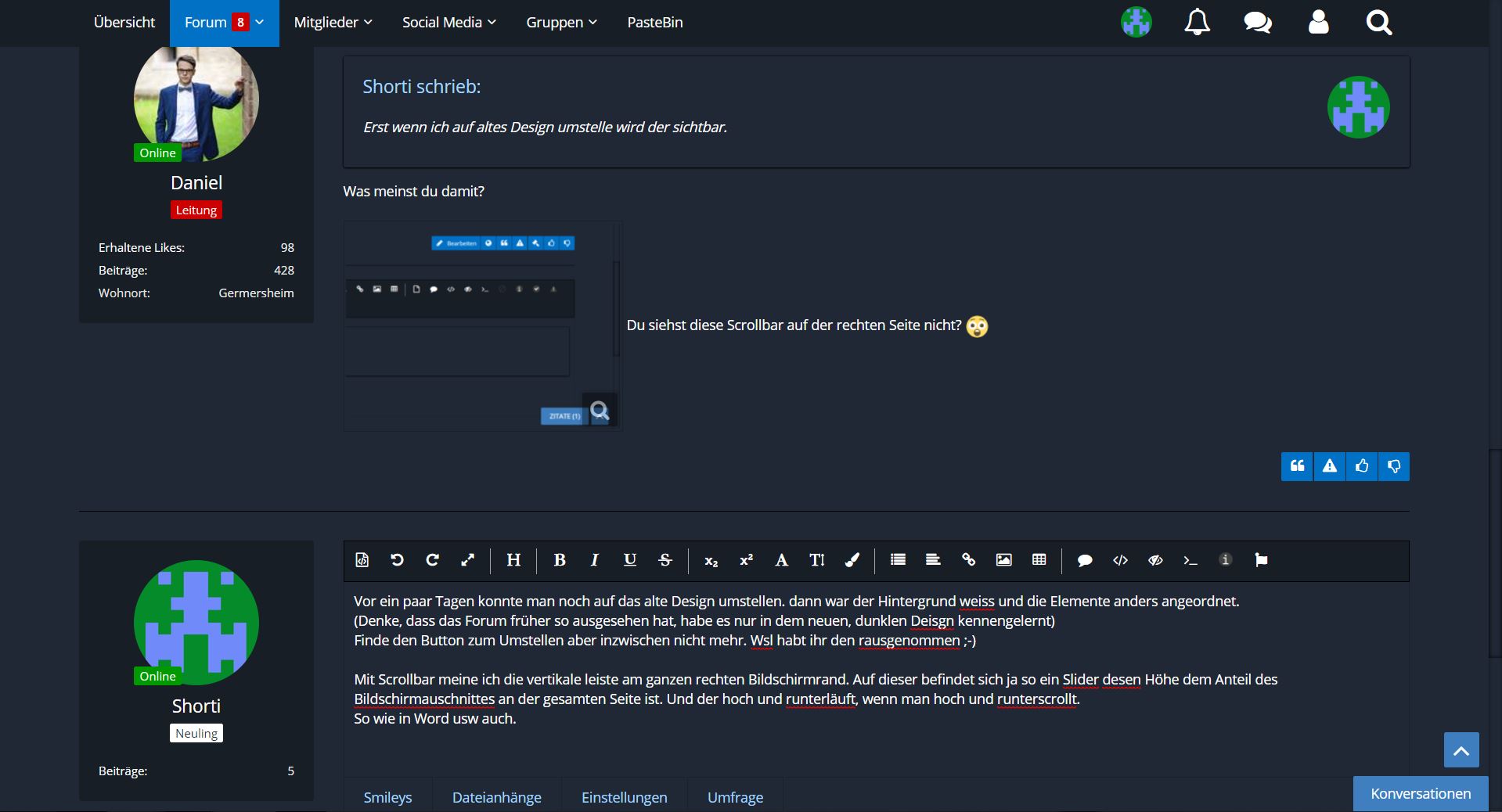The image size is (1502, 812).
Task: Open the Social Media dropdown
Action: click(x=448, y=23)
